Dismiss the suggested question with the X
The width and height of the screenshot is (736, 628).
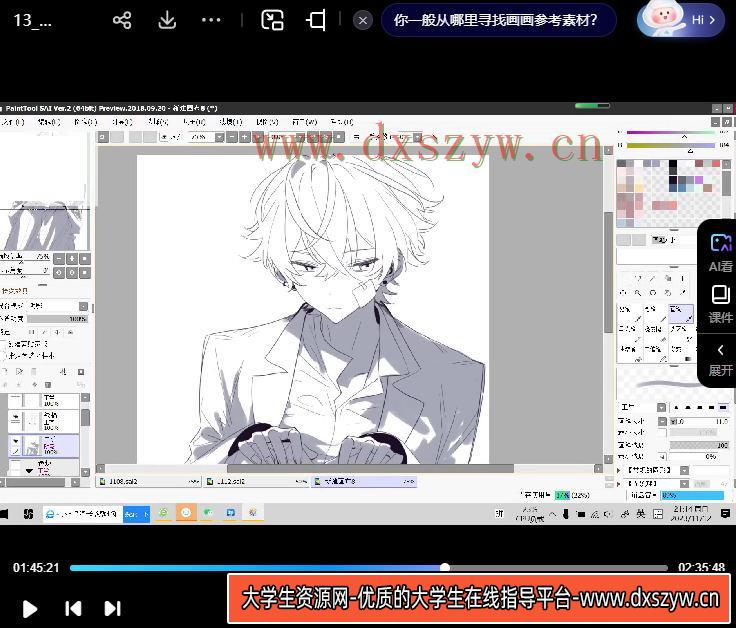coord(363,21)
